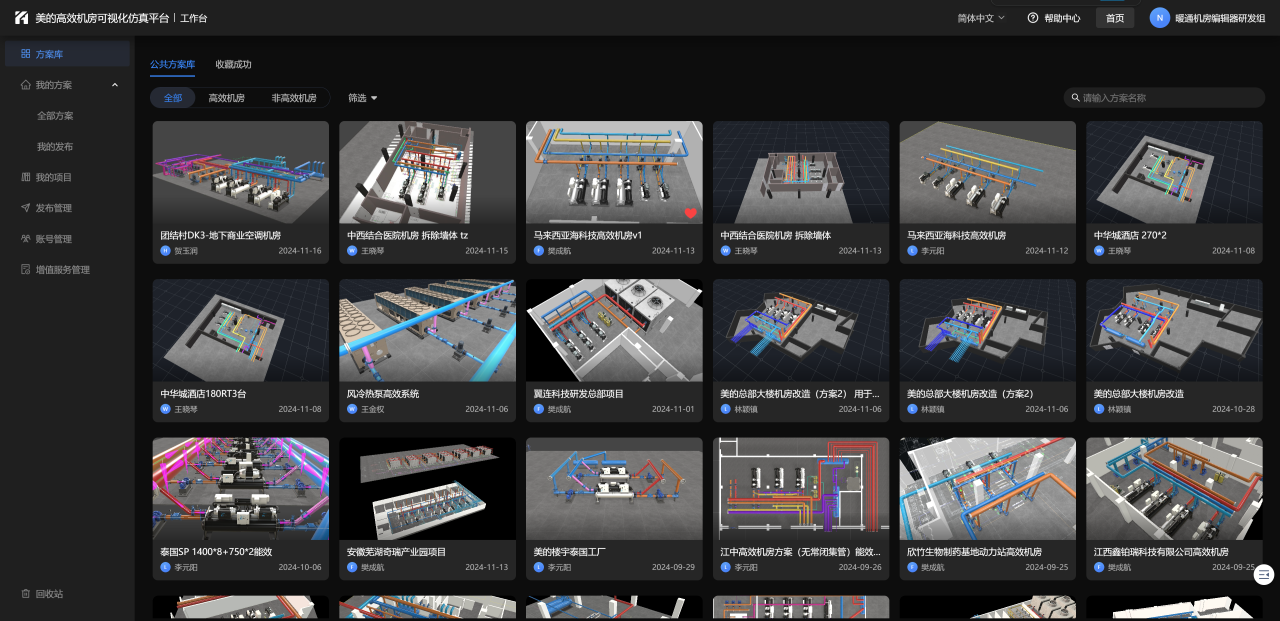1280x621 pixels.
Task: Open 团结村DK3-地下商业空调机房 thumbnail
Action: (x=241, y=172)
